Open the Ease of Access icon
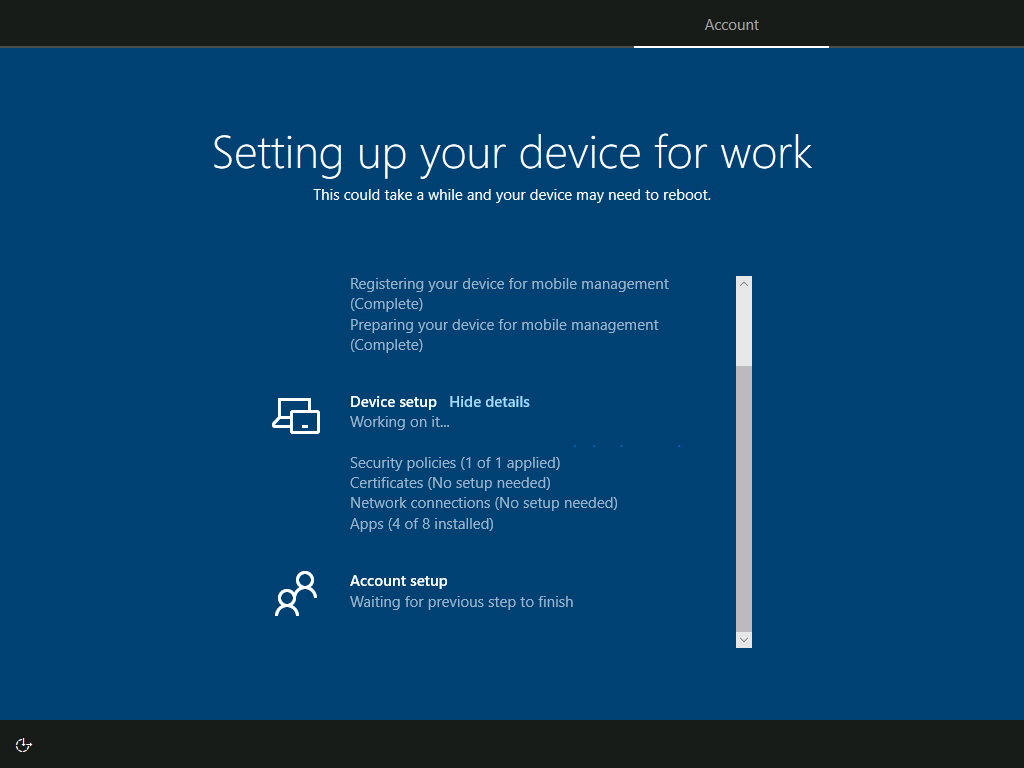 point(24,744)
